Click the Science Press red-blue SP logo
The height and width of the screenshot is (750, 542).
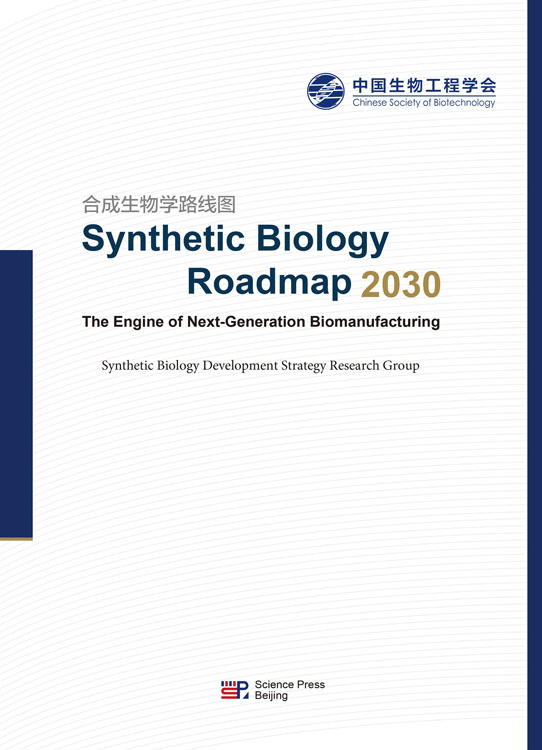234,690
